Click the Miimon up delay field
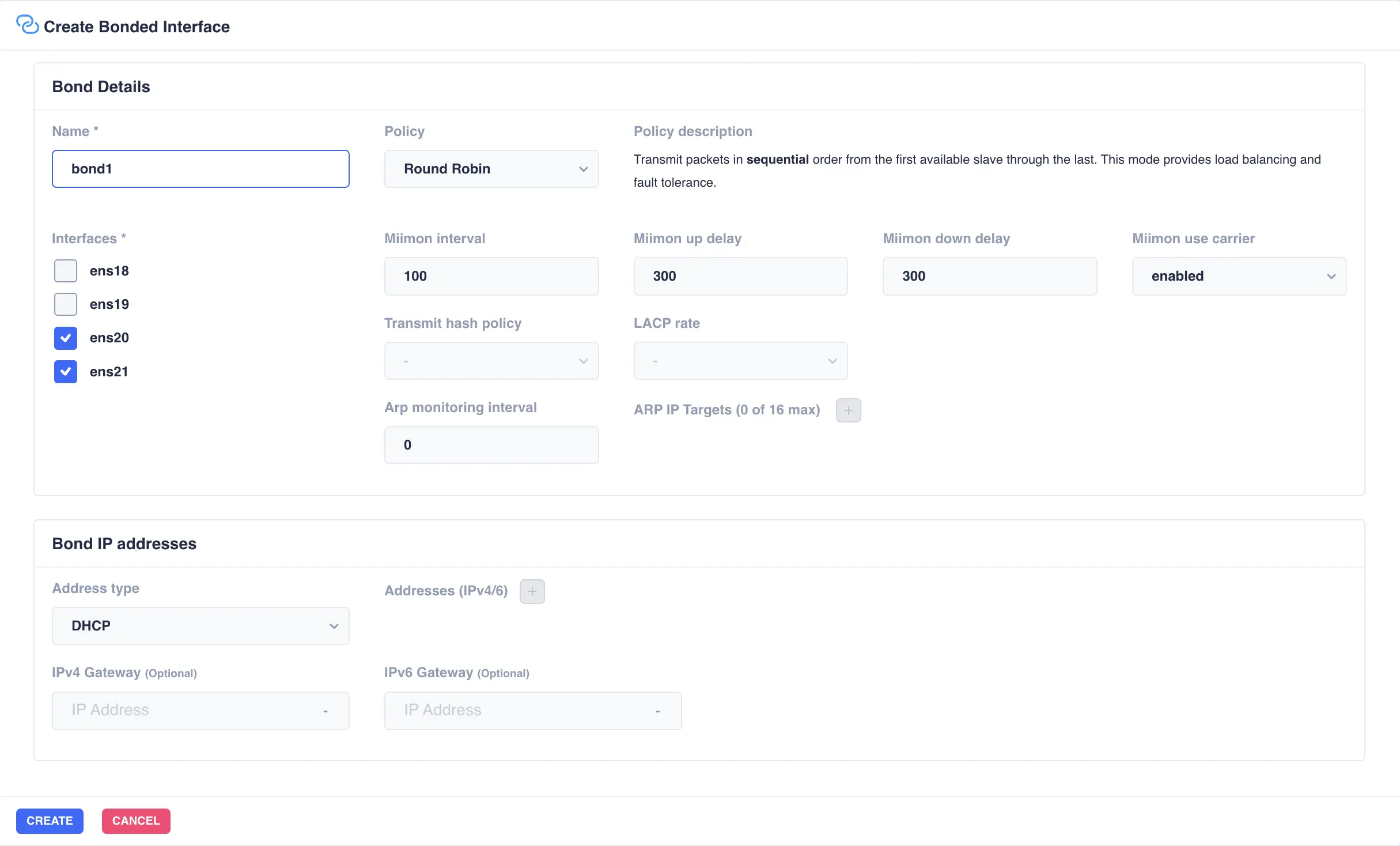 [740, 276]
